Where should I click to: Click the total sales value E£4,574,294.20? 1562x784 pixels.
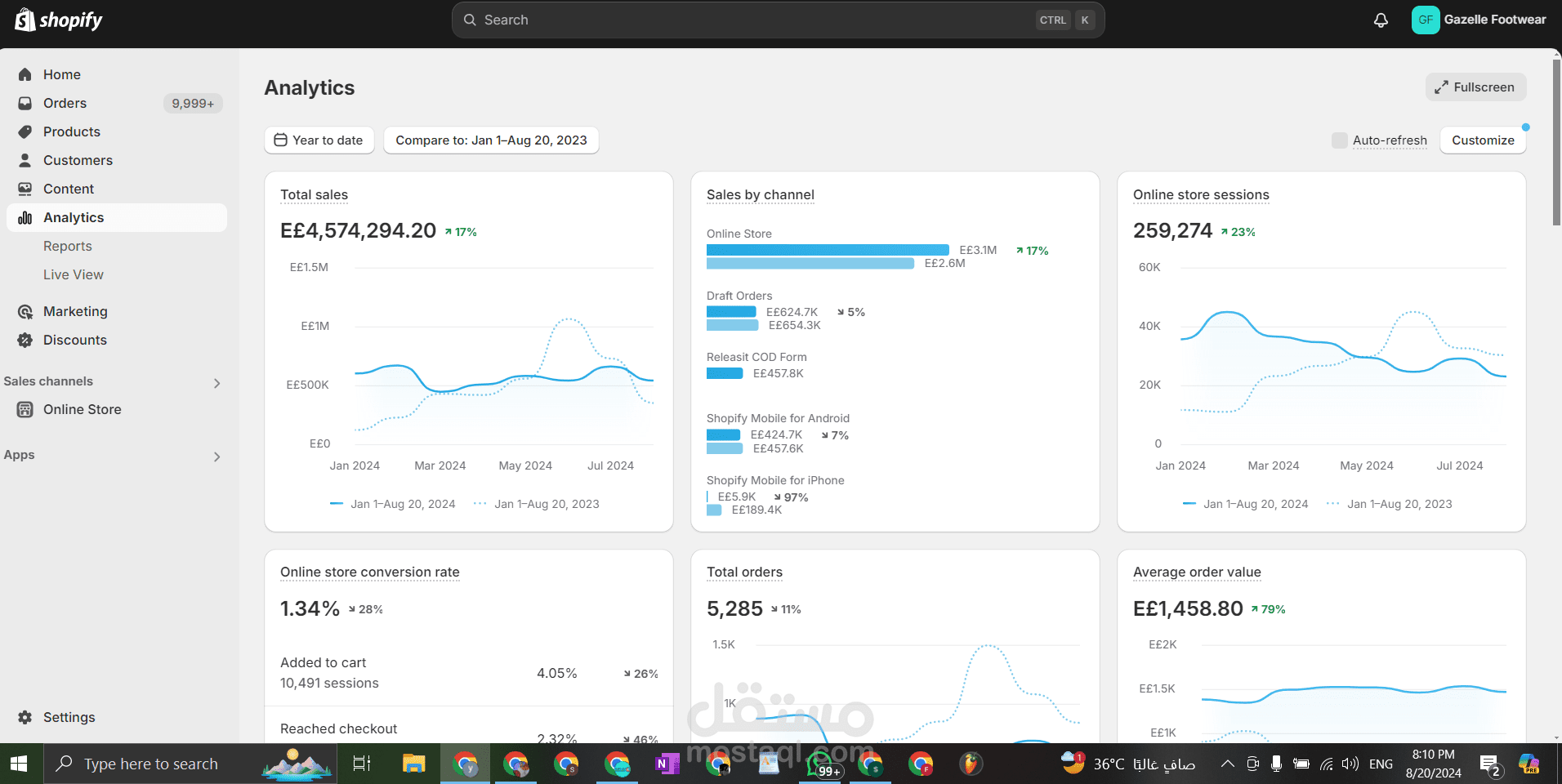pyautogui.click(x=358, y=231)
